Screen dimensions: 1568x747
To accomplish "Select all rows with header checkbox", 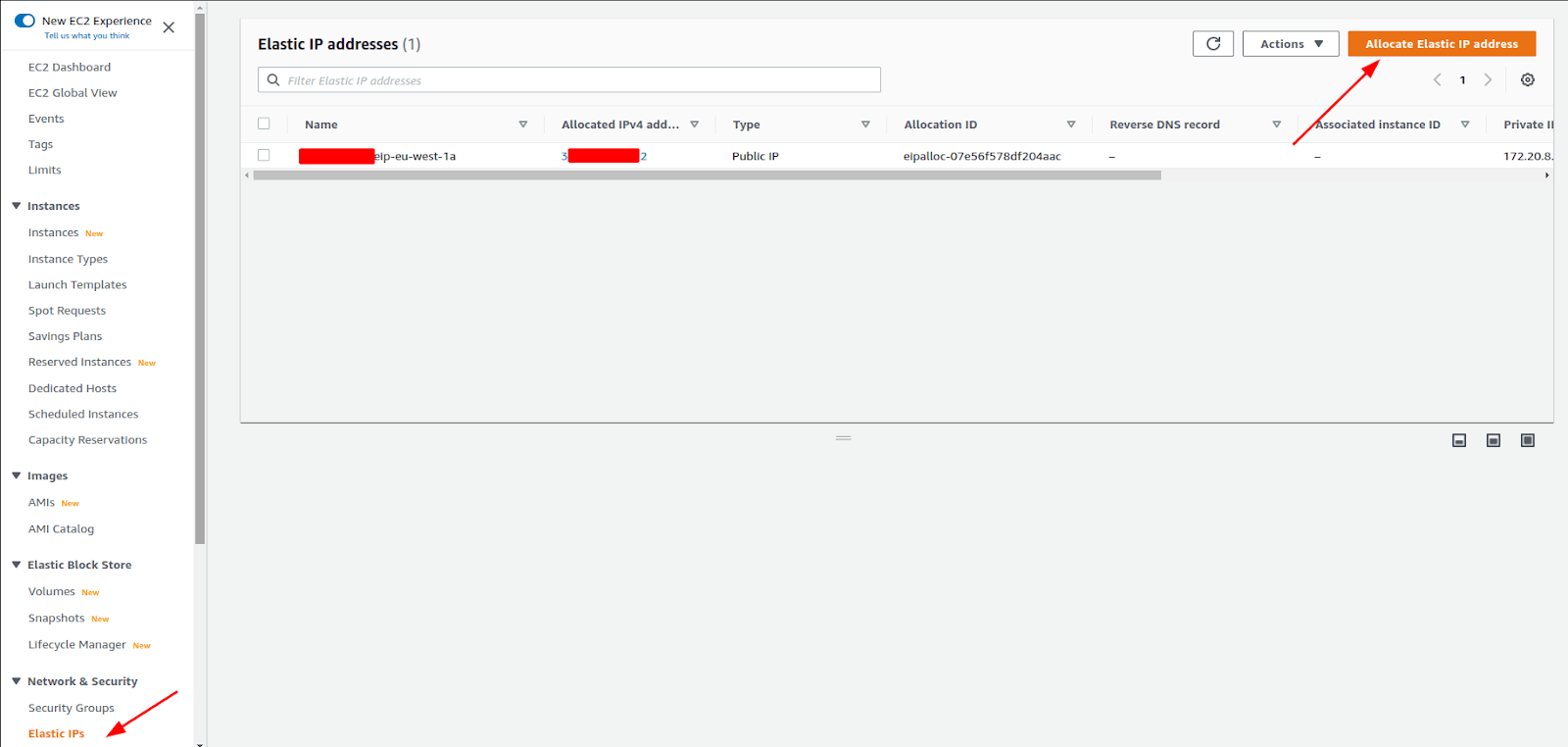I will tap(264, 124).
